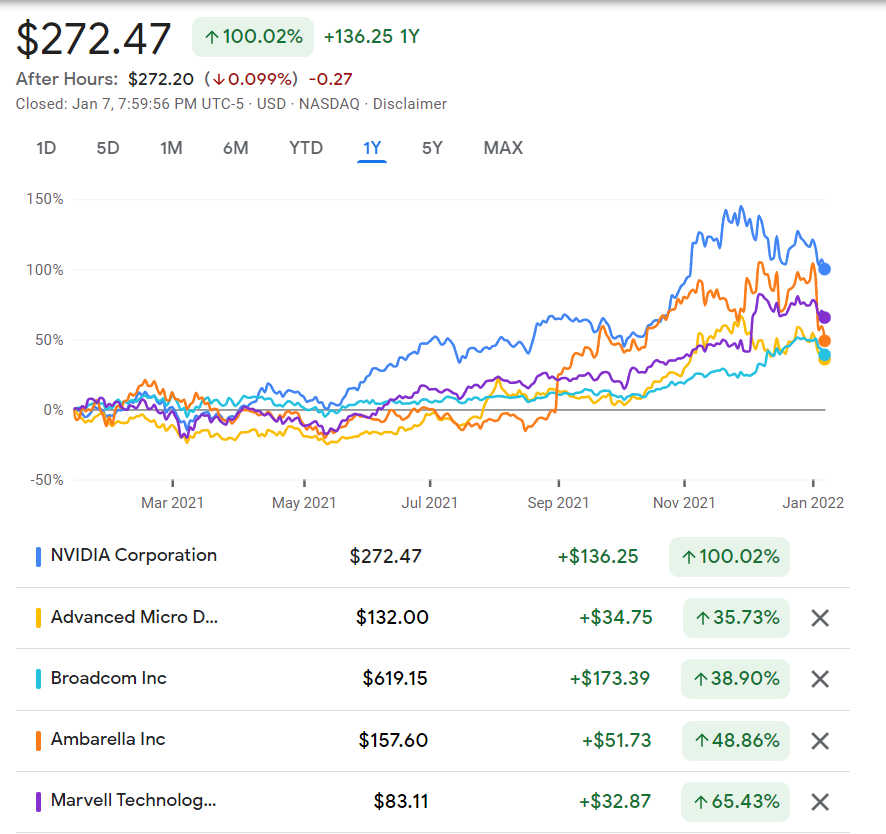886x834 pixels.
Task: Open the Disclaimer link
Action: (410, 104)
